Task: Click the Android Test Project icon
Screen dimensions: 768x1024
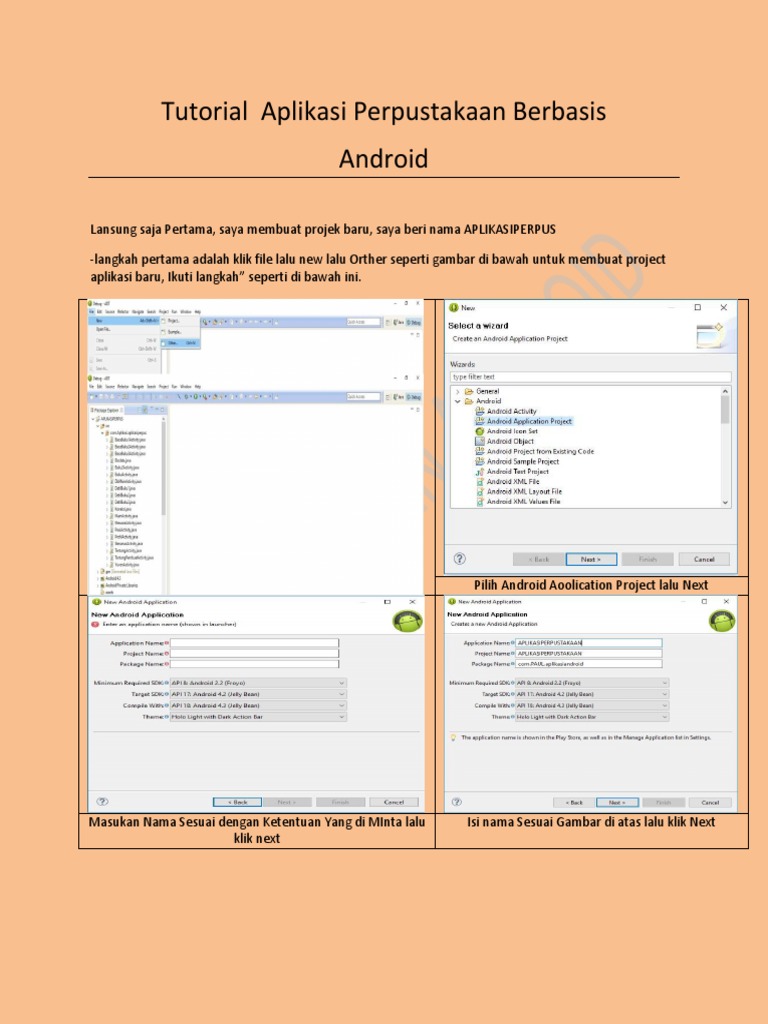Action: (479, 472)
